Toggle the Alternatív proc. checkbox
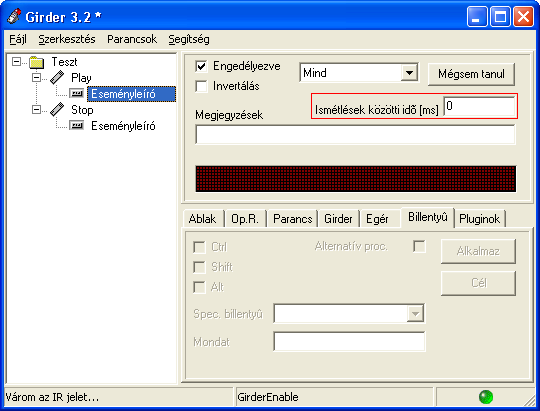Image resolution: width=540 pixels, height=411 pixels. [x=419, y=246]
